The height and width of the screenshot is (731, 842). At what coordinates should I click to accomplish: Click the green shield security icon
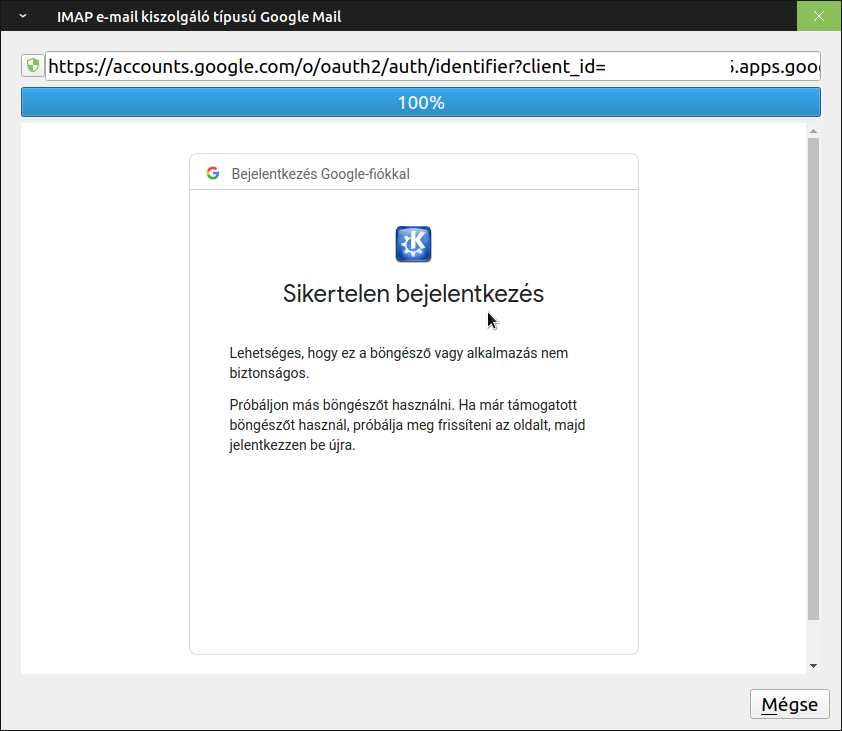pos(33,66)
